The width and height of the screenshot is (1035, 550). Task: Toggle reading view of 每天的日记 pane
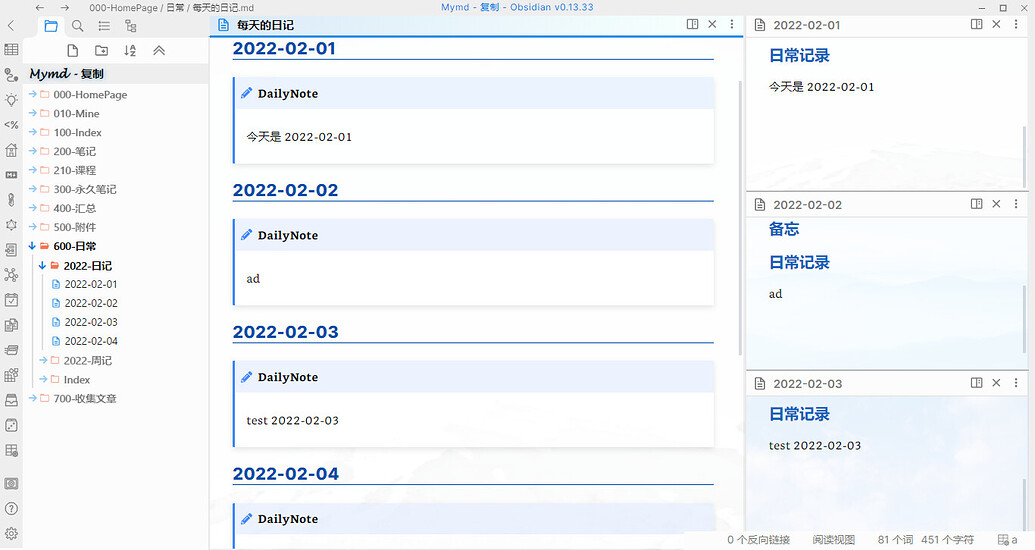pyautogui.click(x=692, y=24)
